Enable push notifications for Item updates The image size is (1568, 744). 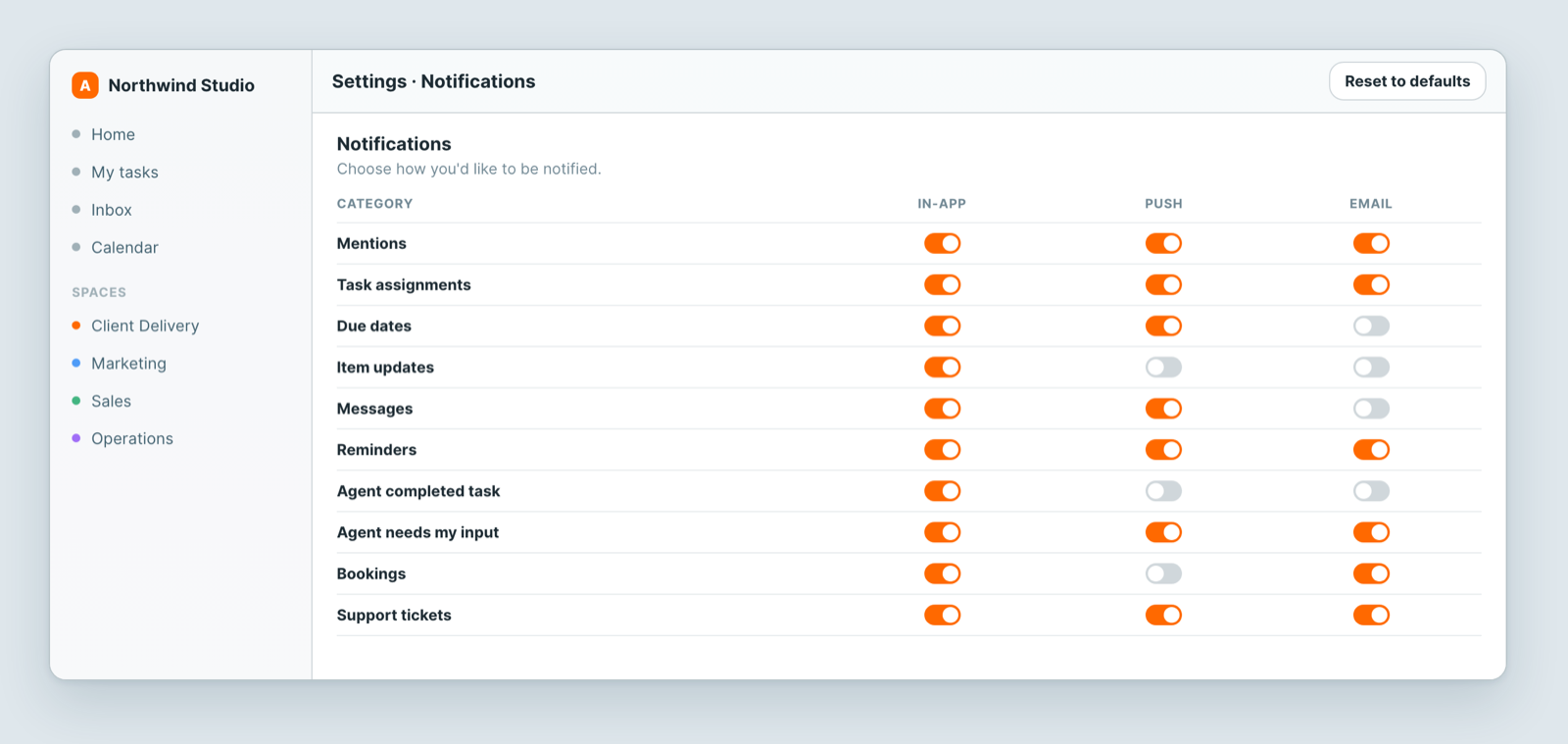click(1164, 368)
